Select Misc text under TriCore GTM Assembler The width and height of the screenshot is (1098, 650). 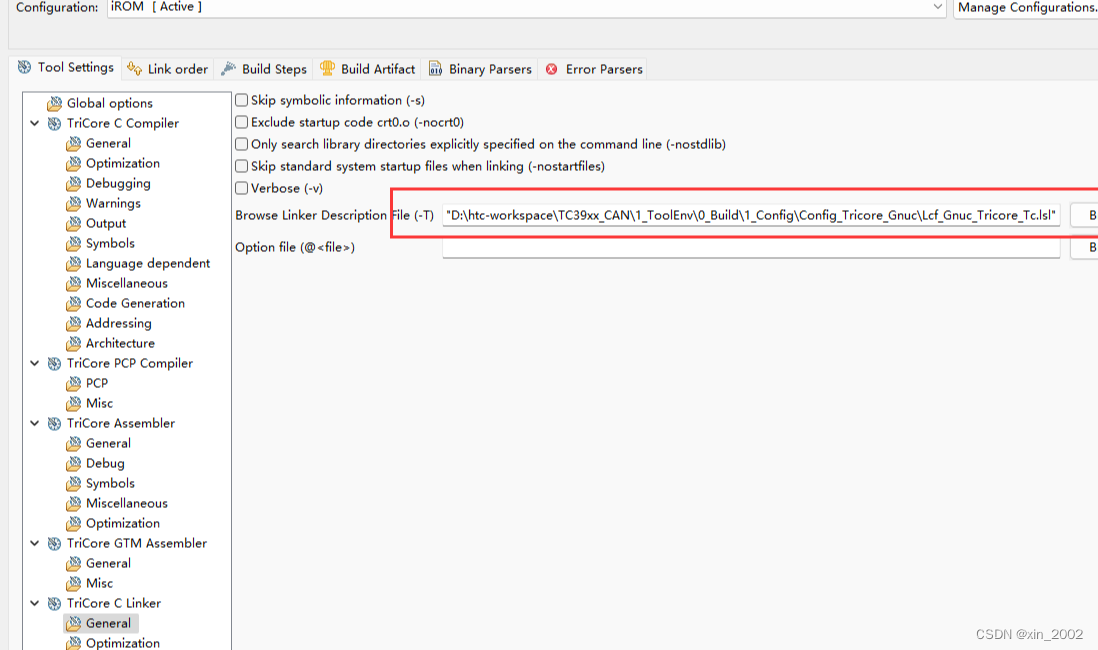99,583
